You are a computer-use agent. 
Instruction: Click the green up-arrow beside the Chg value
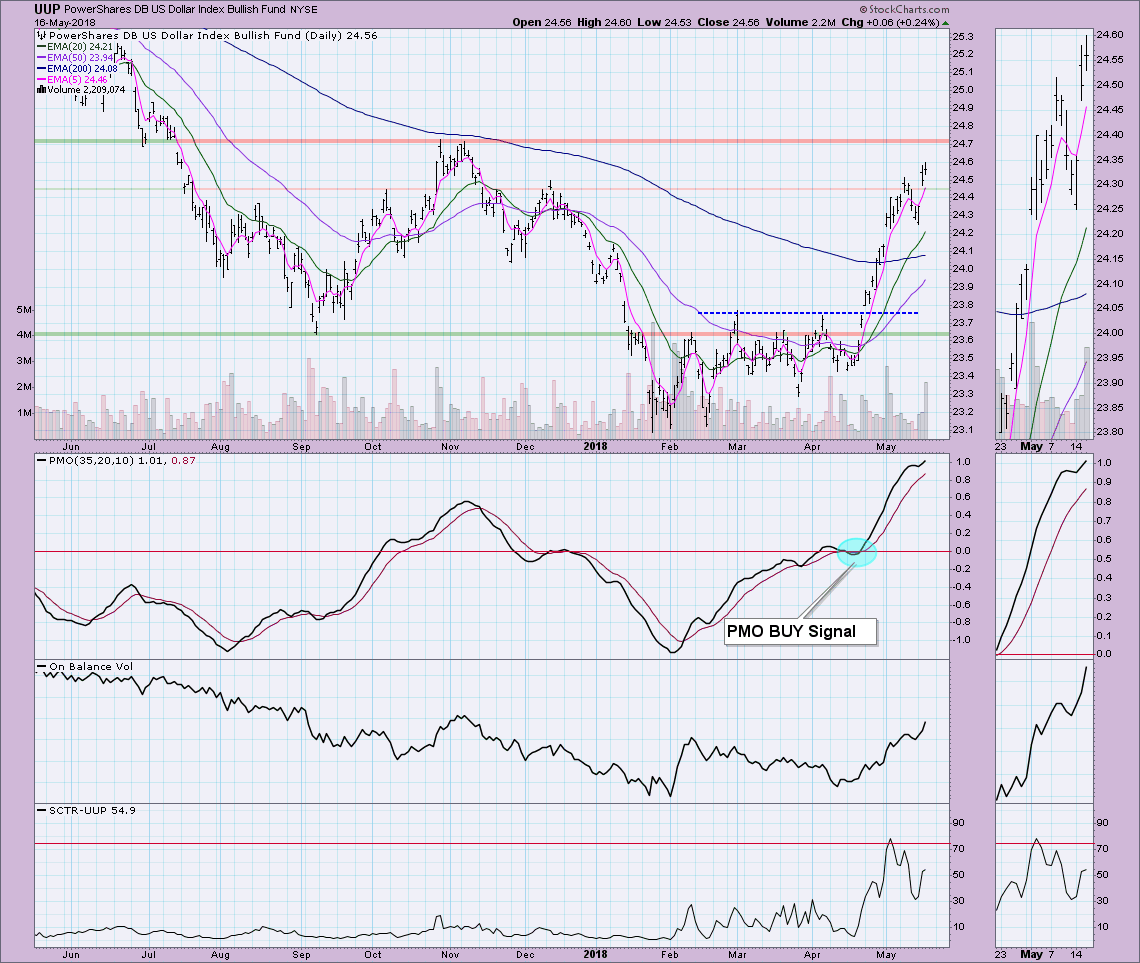[945, 23]
